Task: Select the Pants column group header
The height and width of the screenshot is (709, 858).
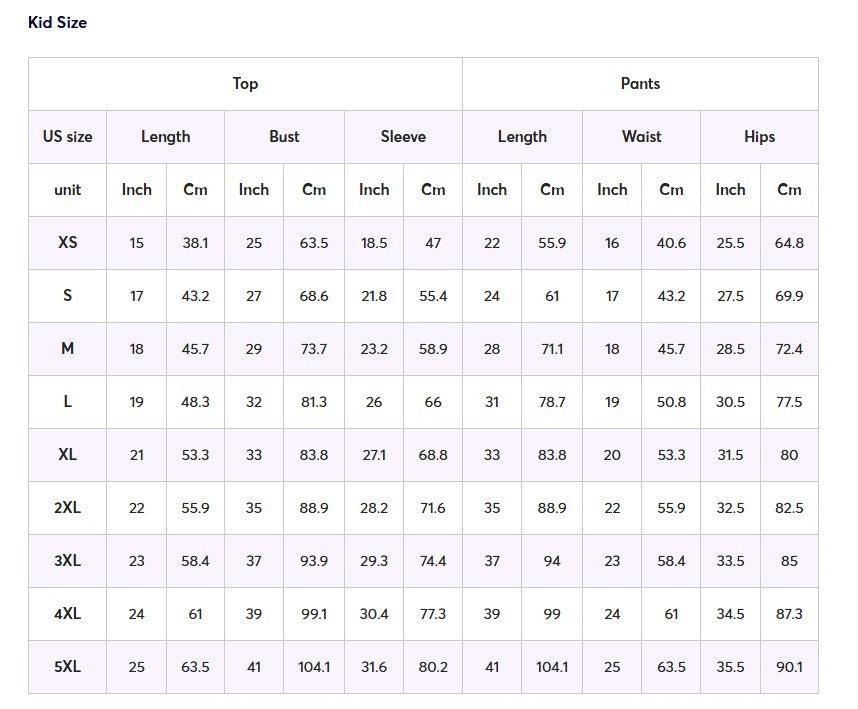Action: (x=640, y=84)
